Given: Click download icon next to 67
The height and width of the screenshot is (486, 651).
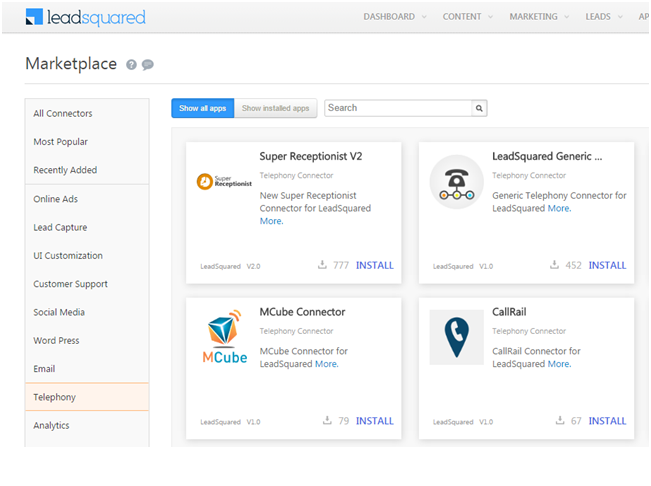Looking at the screenshot, I should point(560,420).
